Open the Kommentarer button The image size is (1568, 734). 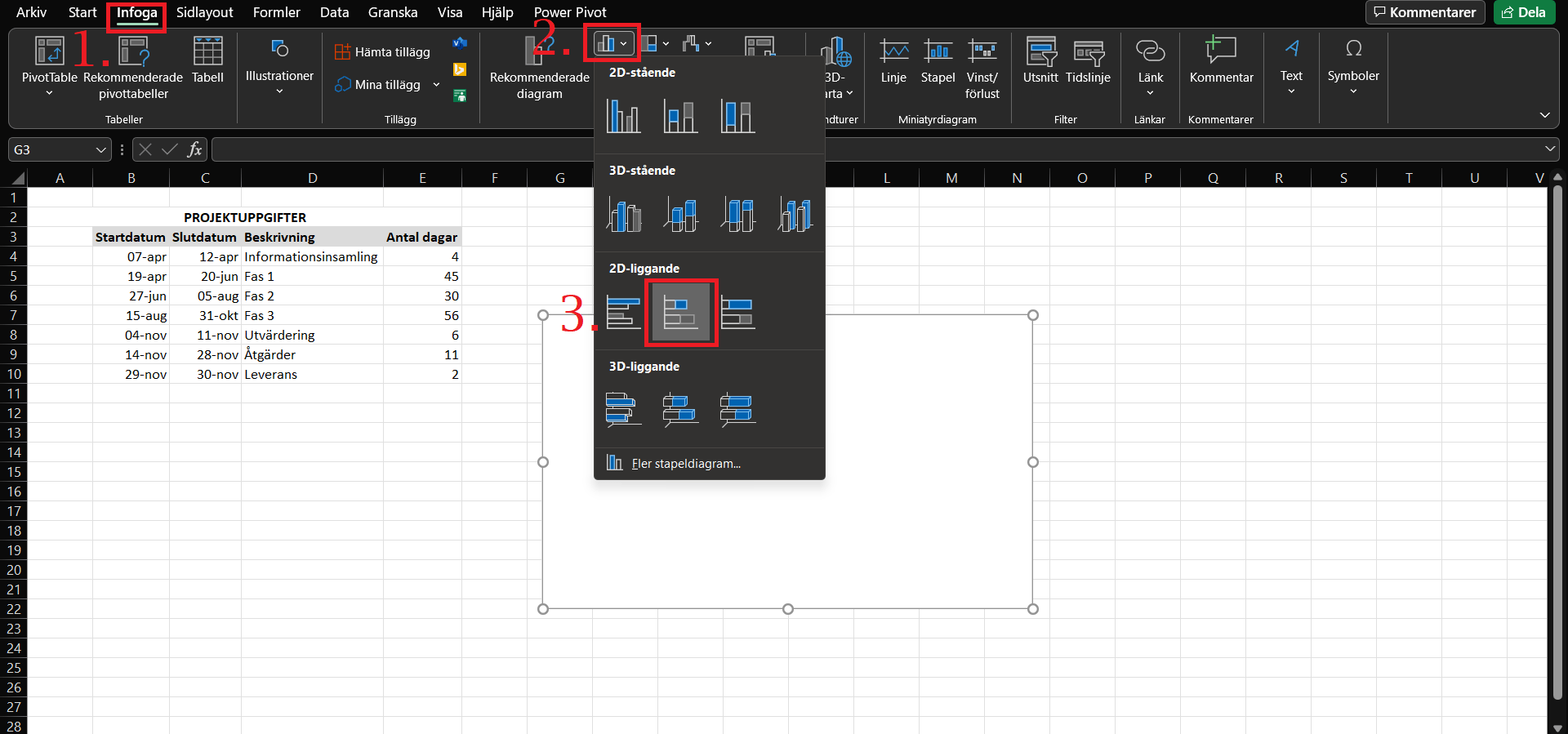click(1425, 12)
